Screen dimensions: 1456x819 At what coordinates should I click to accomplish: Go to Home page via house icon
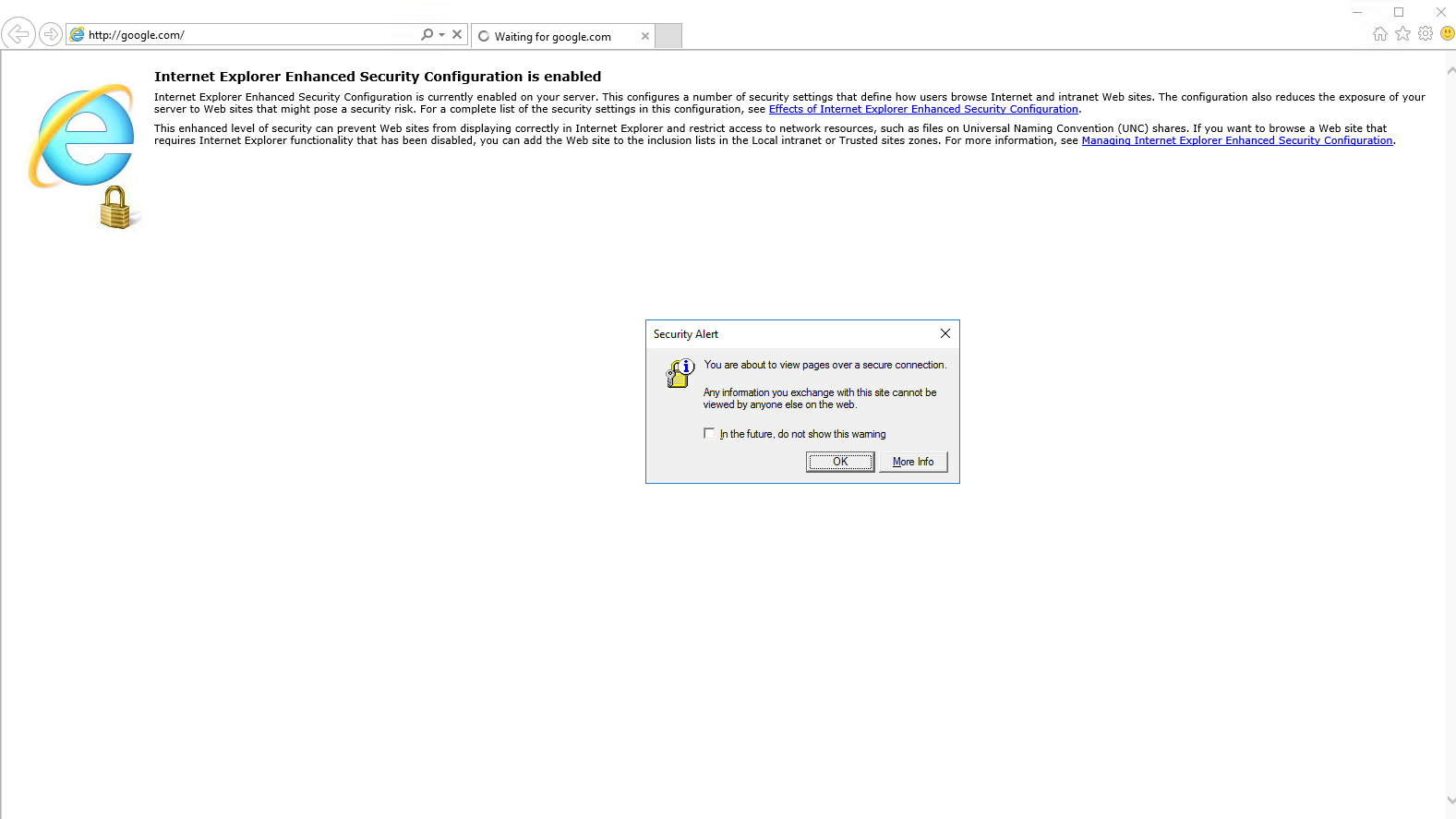pyautogui.click(x=1380, y=34)
